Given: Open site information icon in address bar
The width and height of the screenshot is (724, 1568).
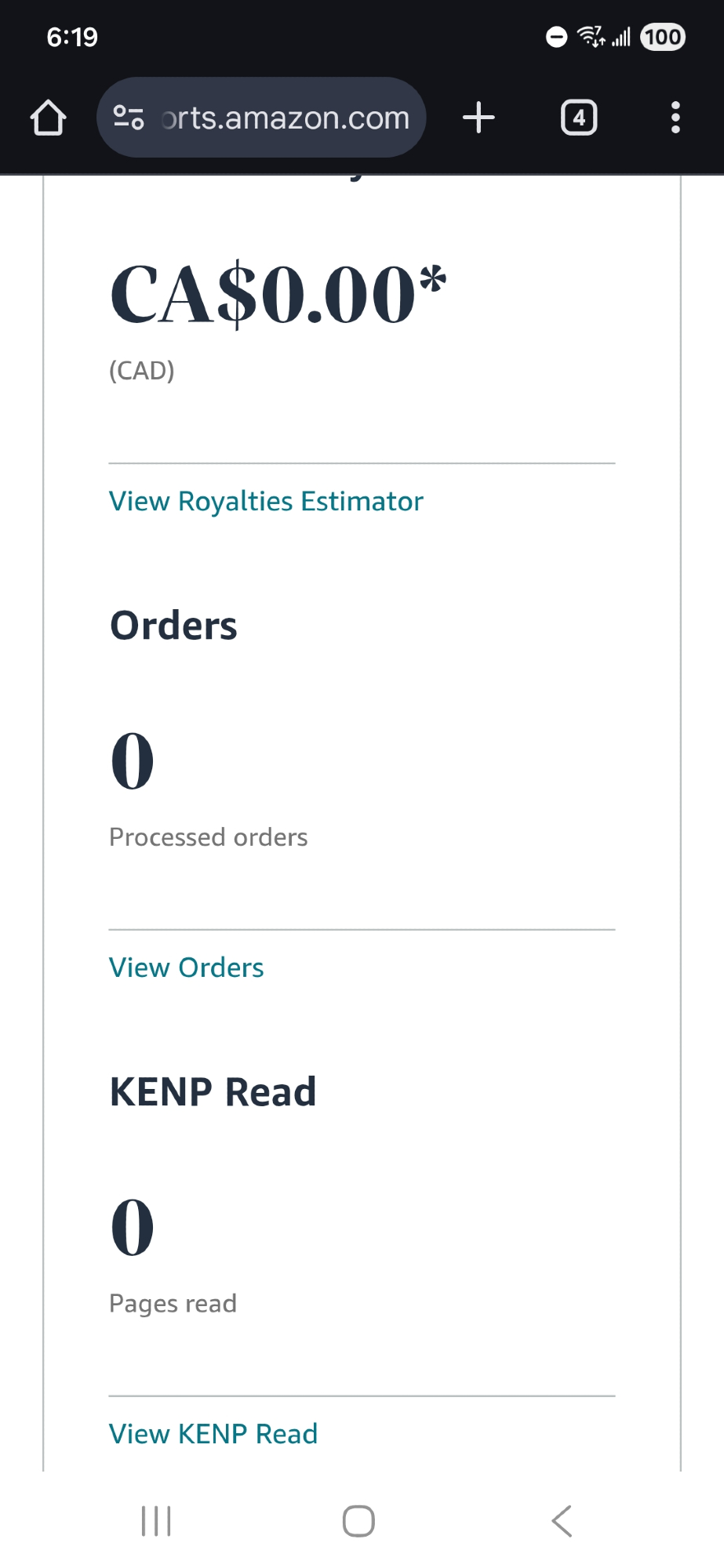Looking at the screenshot, I should pyautogui.click(x=129, y=118).
